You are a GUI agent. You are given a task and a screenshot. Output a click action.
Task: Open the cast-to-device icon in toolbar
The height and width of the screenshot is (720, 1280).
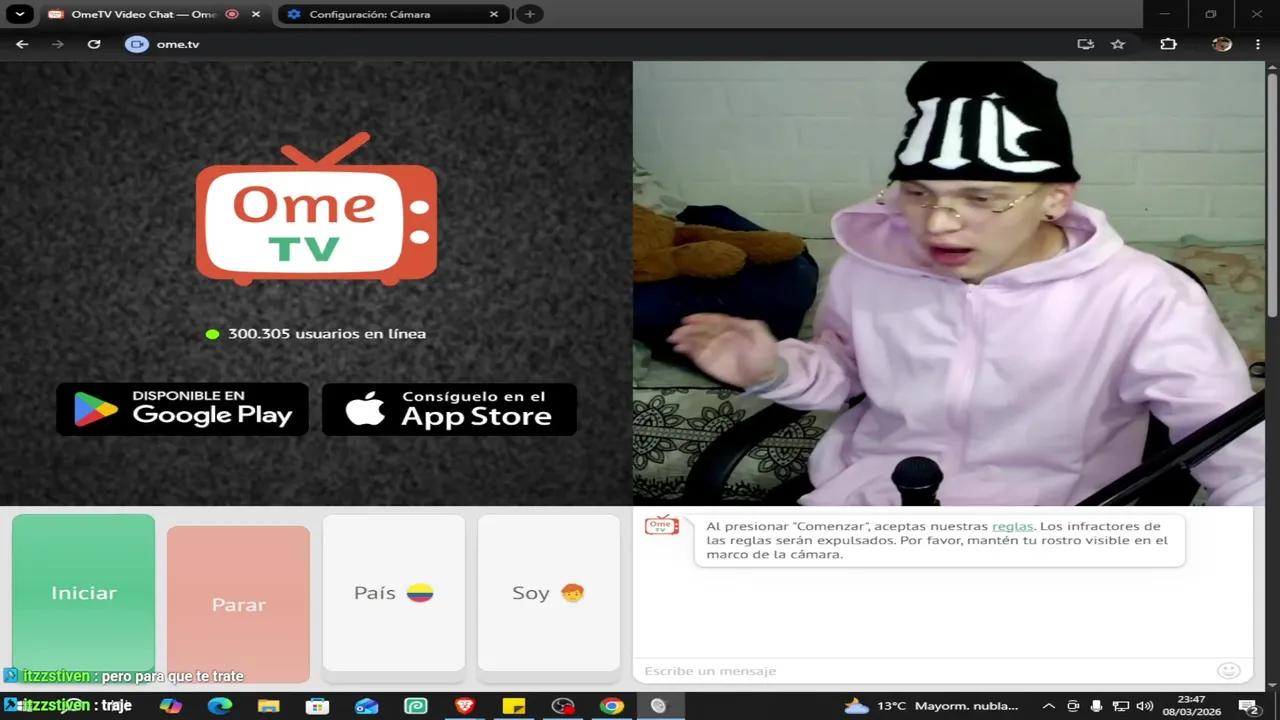point(1084,44)
